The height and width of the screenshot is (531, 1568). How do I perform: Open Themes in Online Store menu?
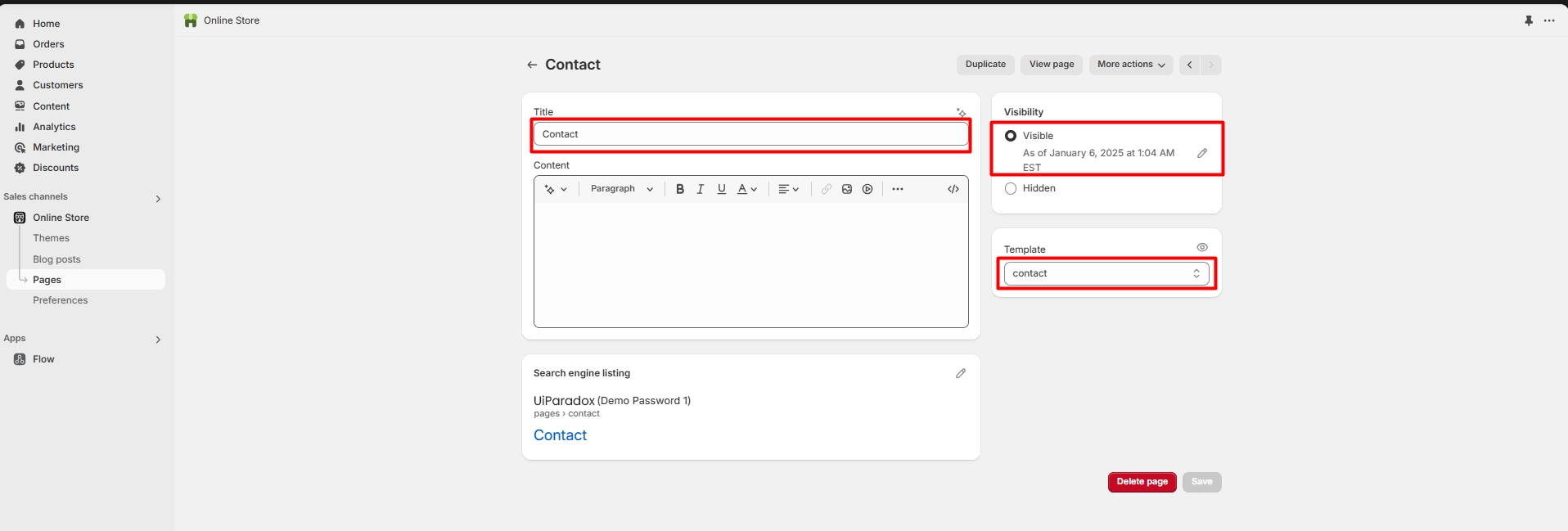(51, 238)
